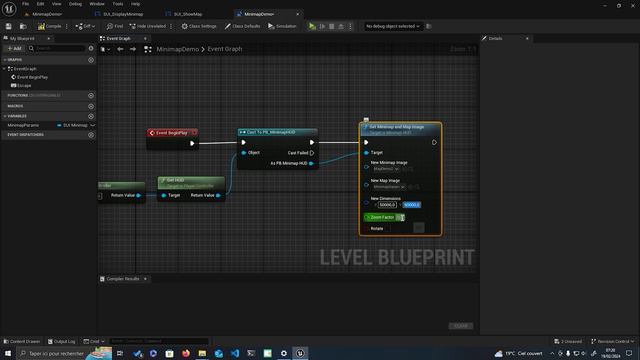This screenshot has height=360, width=640.
Task: Open the Content Drawer
Action: pyautogui.click(x=21, y=341)
